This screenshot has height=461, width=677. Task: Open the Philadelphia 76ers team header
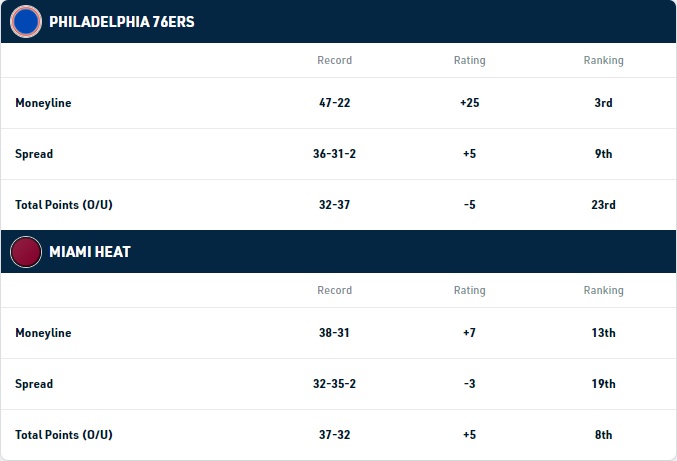pos(338,22)
